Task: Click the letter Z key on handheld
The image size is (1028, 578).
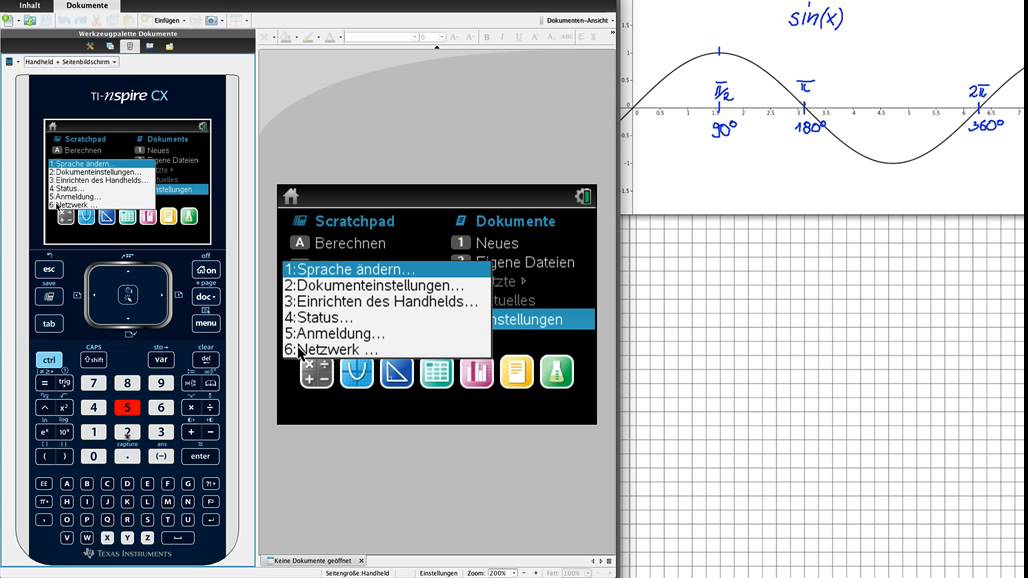Action: (x=148, y=537)
